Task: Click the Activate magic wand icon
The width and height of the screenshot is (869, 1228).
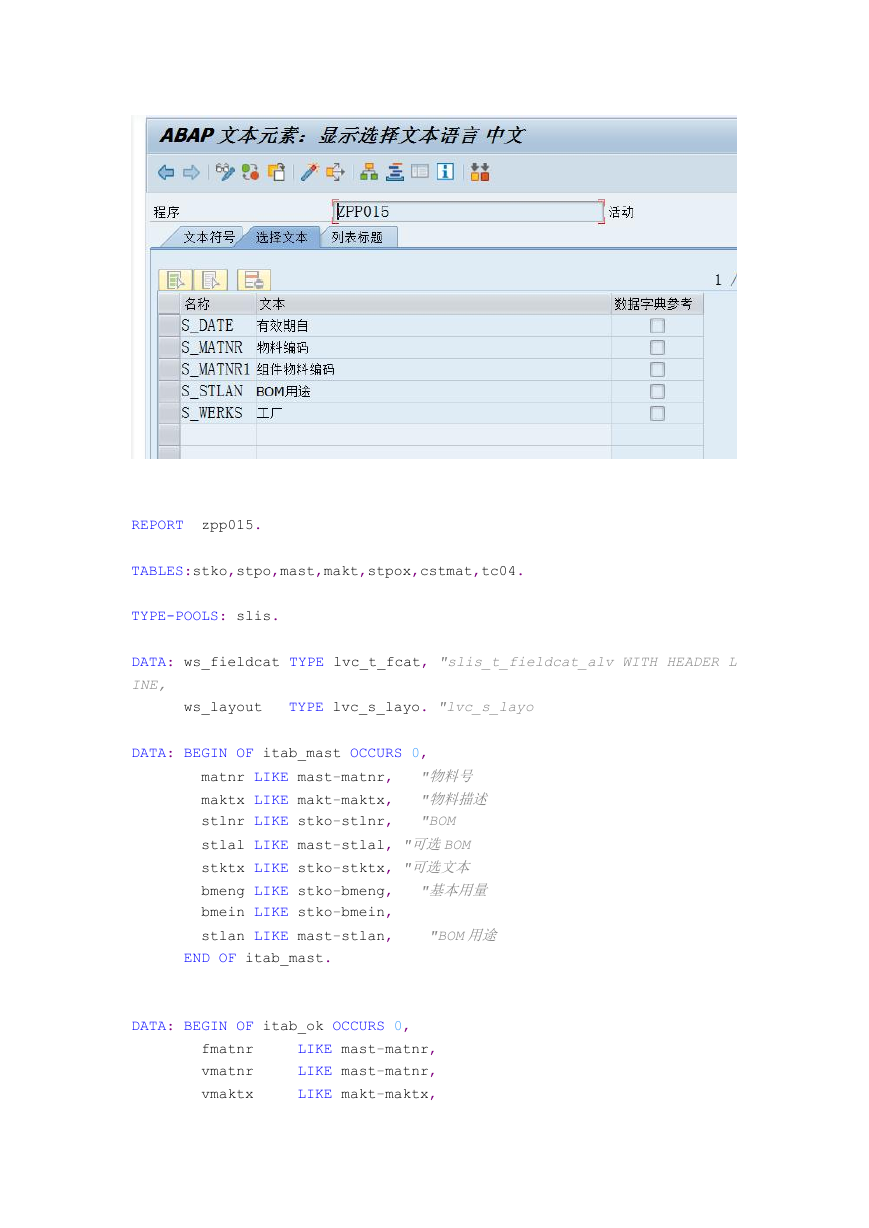Action: click(310, 172)
